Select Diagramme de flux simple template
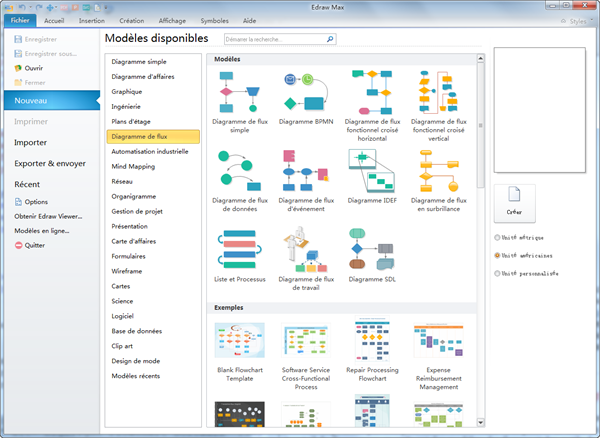600x438 pixels. coord(240,102)
